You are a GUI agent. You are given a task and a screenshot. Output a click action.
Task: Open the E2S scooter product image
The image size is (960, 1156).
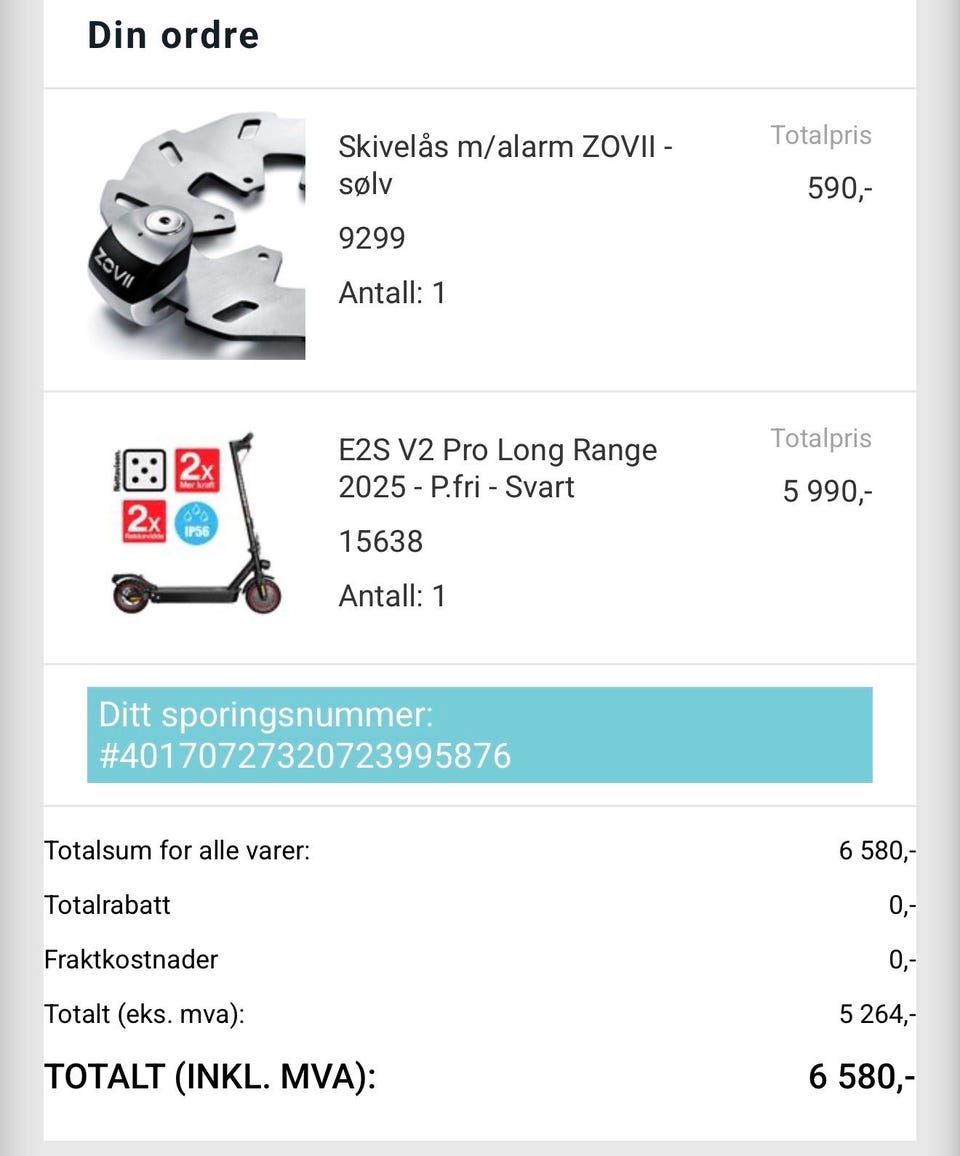tap(196, 523)
